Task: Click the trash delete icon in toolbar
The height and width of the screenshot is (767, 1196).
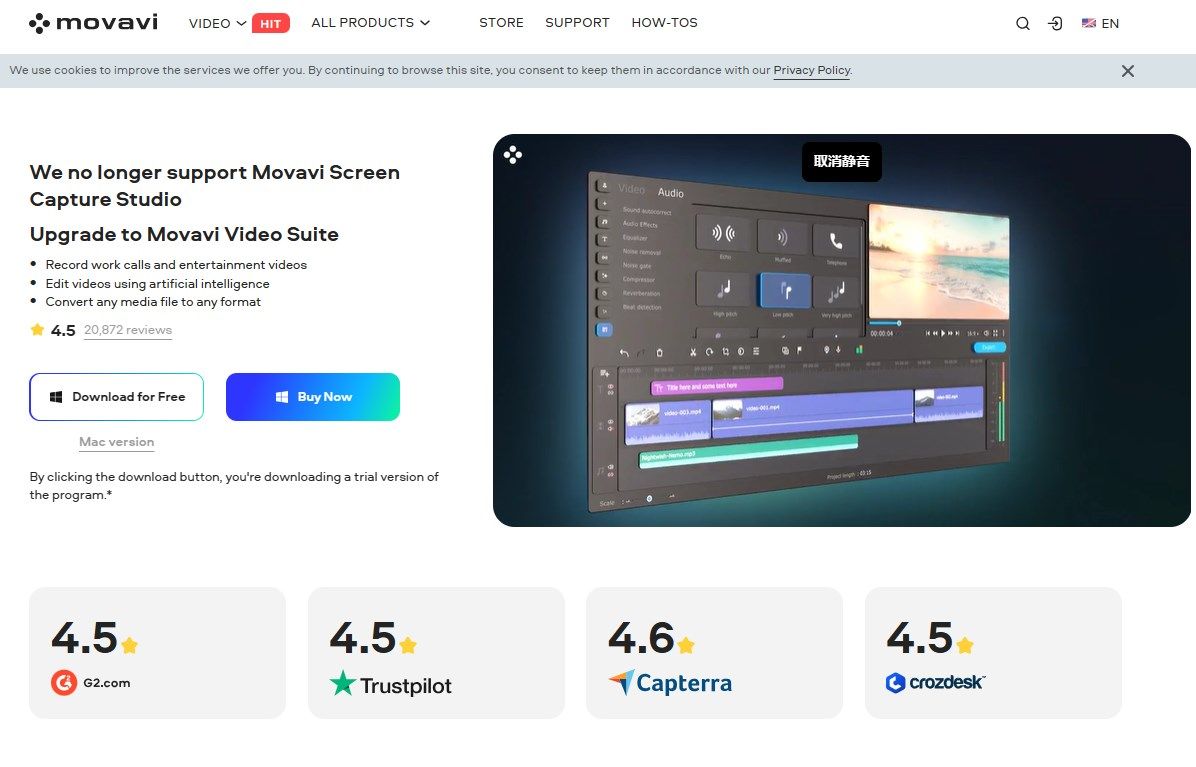Action: click(660, 353)
